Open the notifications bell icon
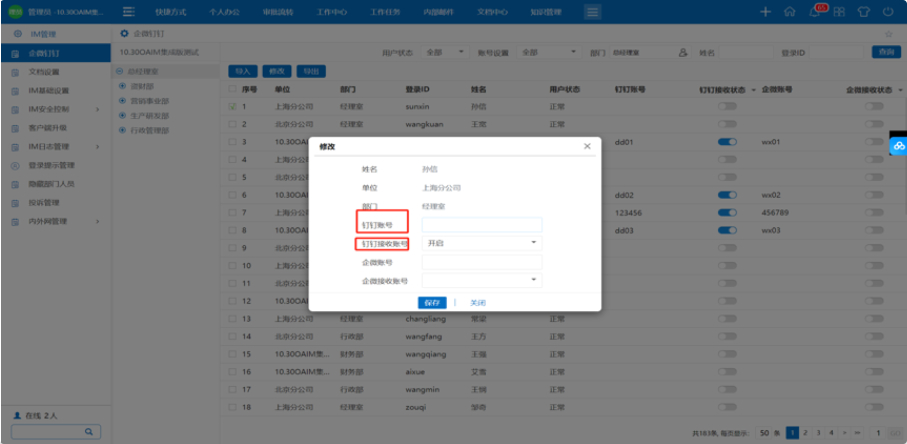Image resolution: width=907 pixels, height=444 pixels. point(815,11)
